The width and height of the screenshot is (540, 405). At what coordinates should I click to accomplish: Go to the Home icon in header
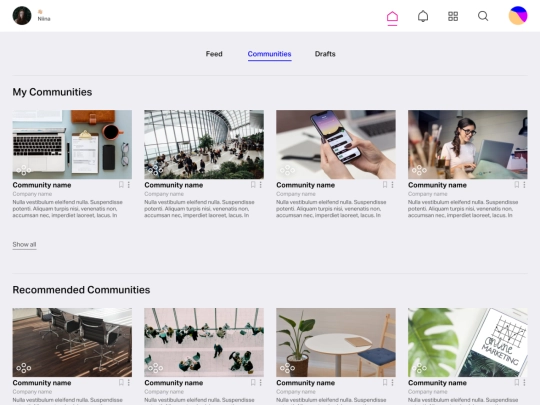pos(392,17)
